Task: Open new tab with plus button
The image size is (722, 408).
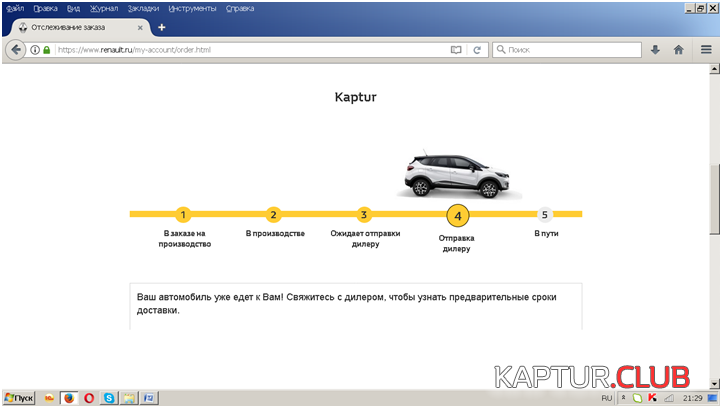Action: pos(162,27)
